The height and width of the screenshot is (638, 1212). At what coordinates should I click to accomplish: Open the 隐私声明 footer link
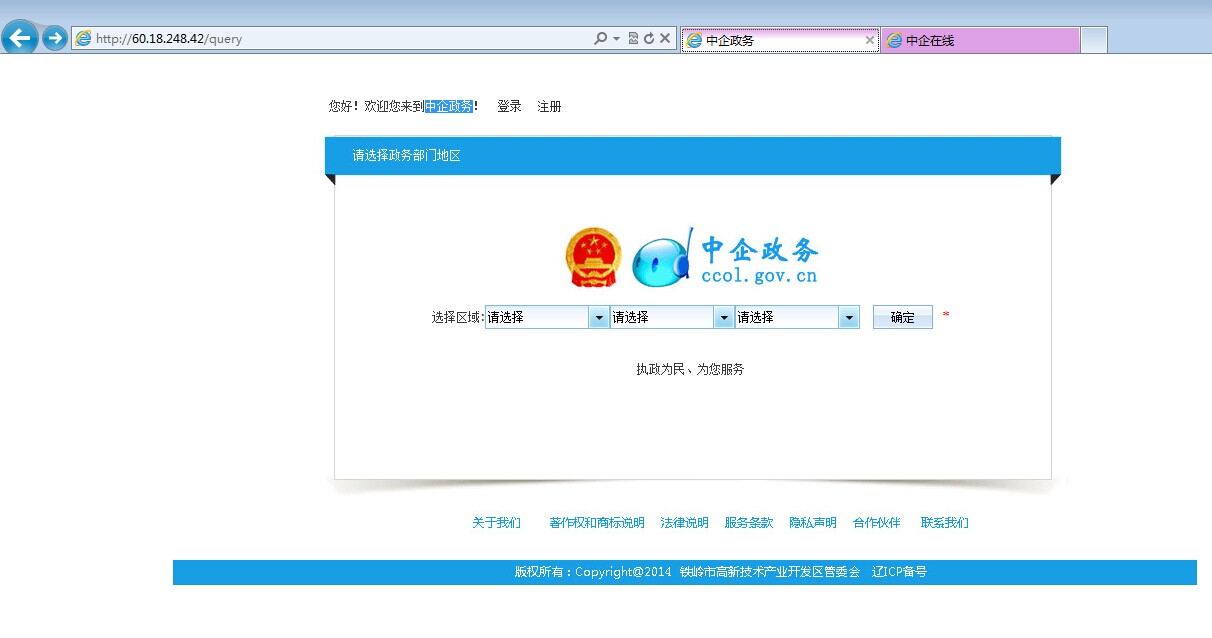click(813, 522)
